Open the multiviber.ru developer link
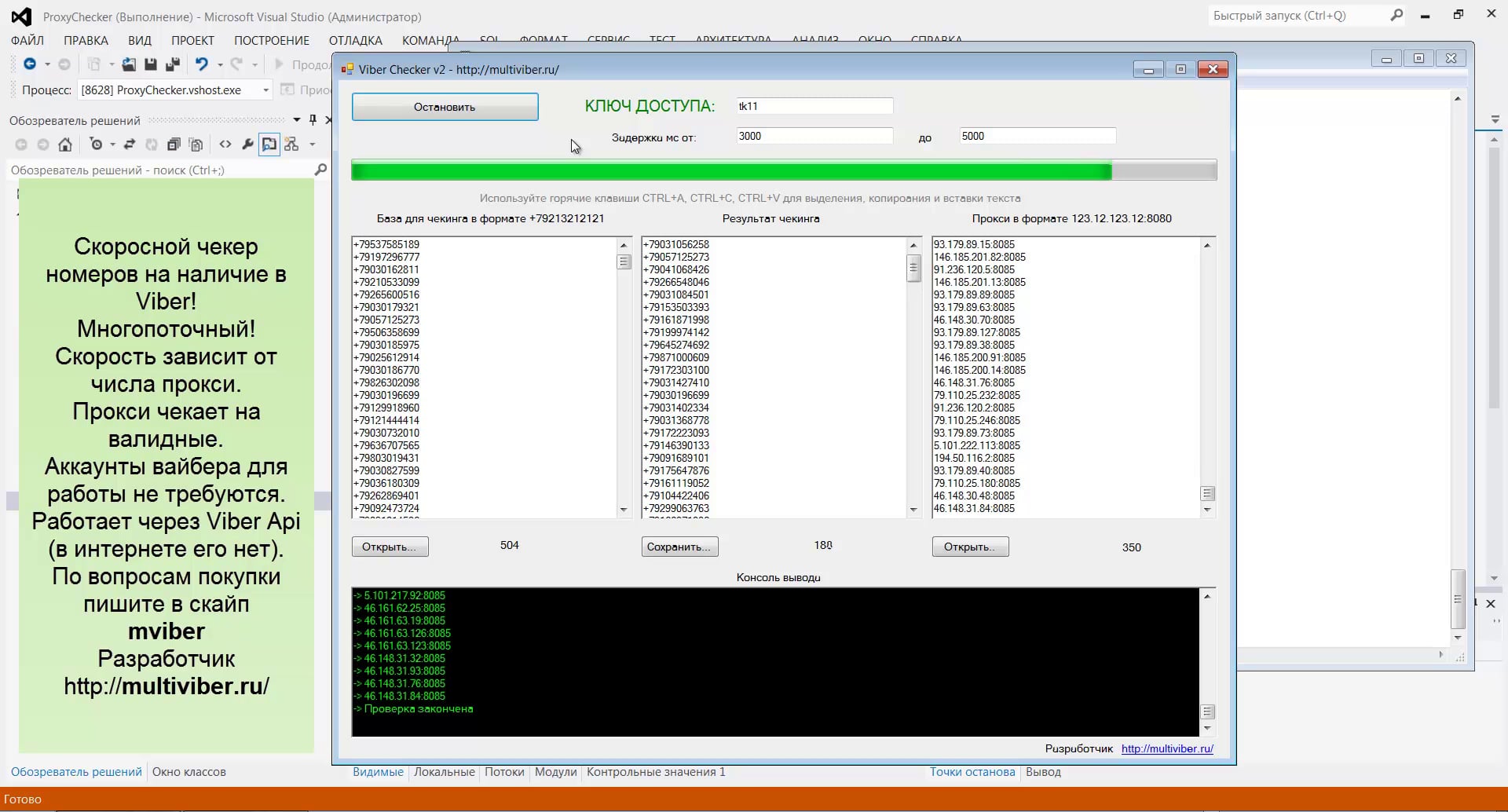Viewport: 1508px width, 812px height. coord(1167,748)
